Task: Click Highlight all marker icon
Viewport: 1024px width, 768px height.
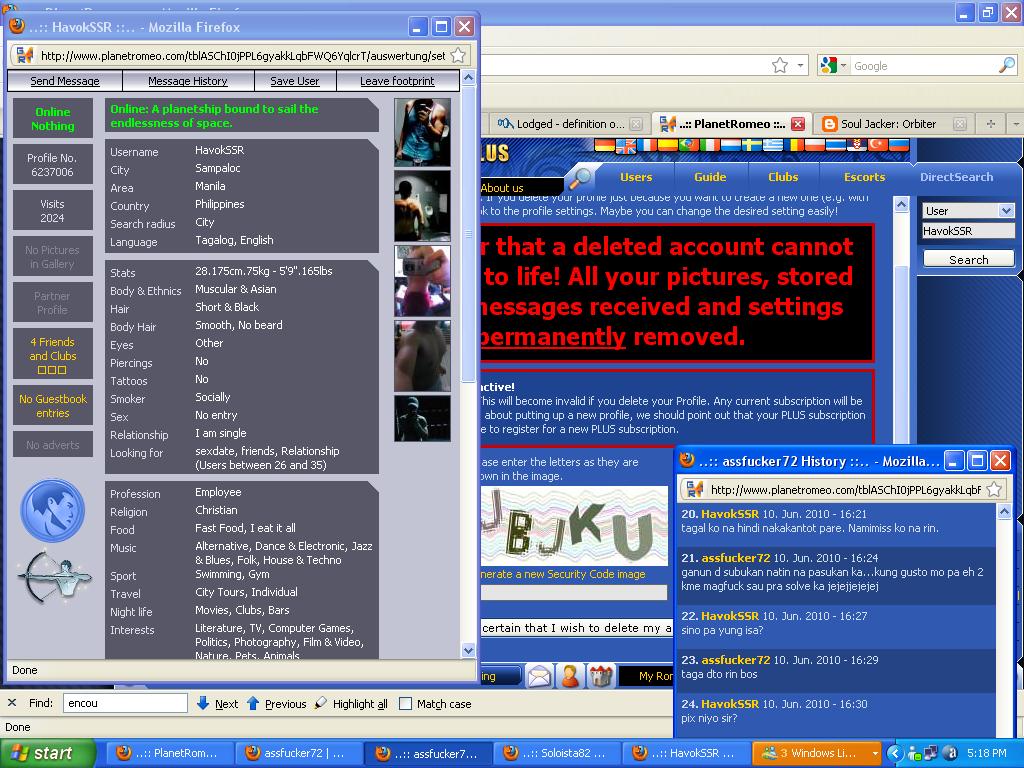Action: coord(321,703)
